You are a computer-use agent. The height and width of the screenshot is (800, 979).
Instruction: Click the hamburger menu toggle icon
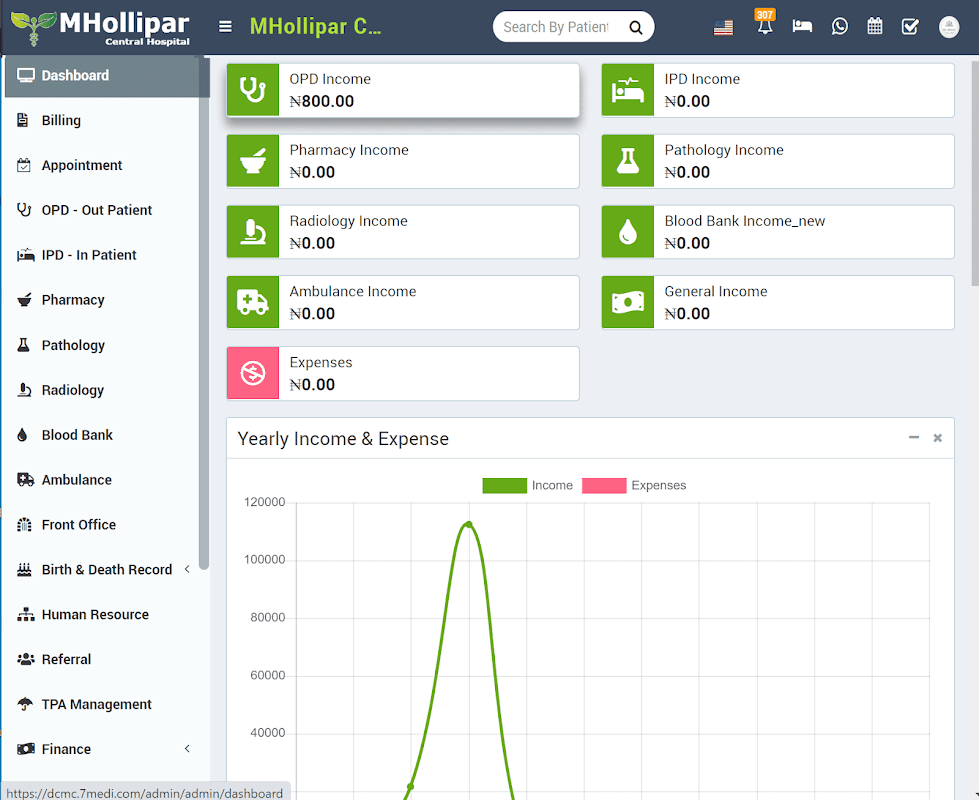[x=225, y=27]
